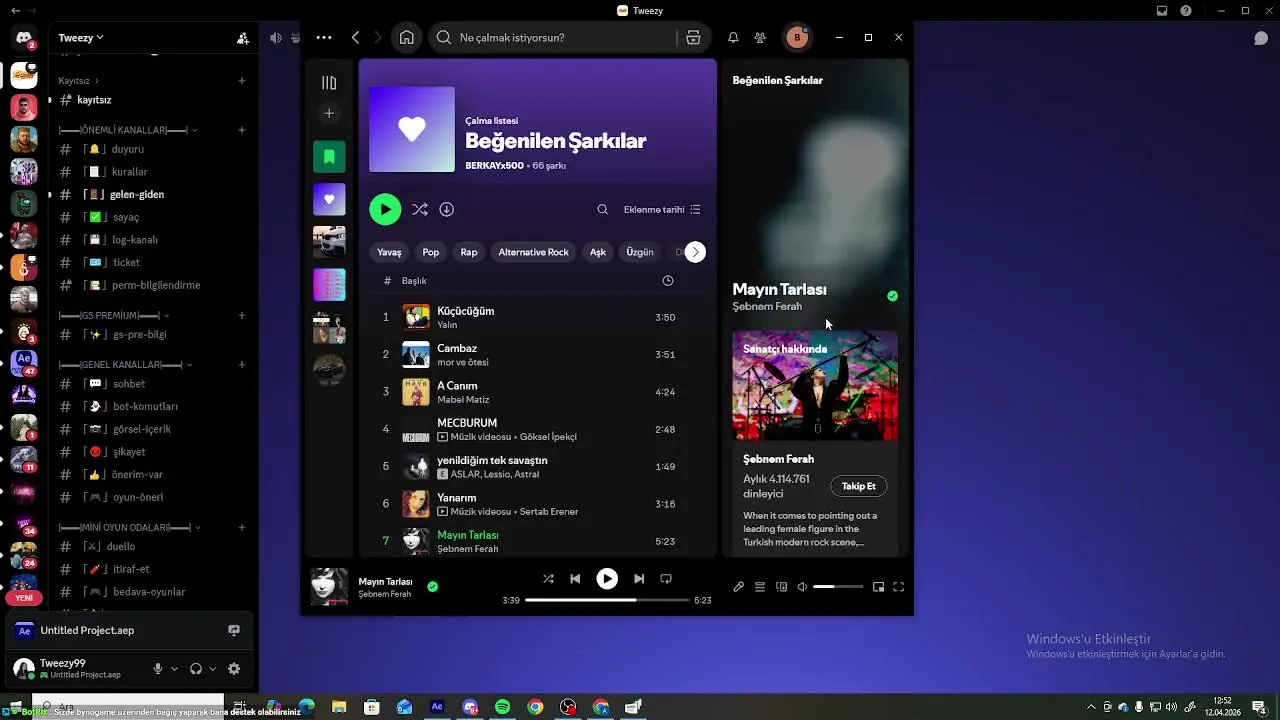
Task: Open After Effects from Windows taskbar
Action: [x=437, y=707]
